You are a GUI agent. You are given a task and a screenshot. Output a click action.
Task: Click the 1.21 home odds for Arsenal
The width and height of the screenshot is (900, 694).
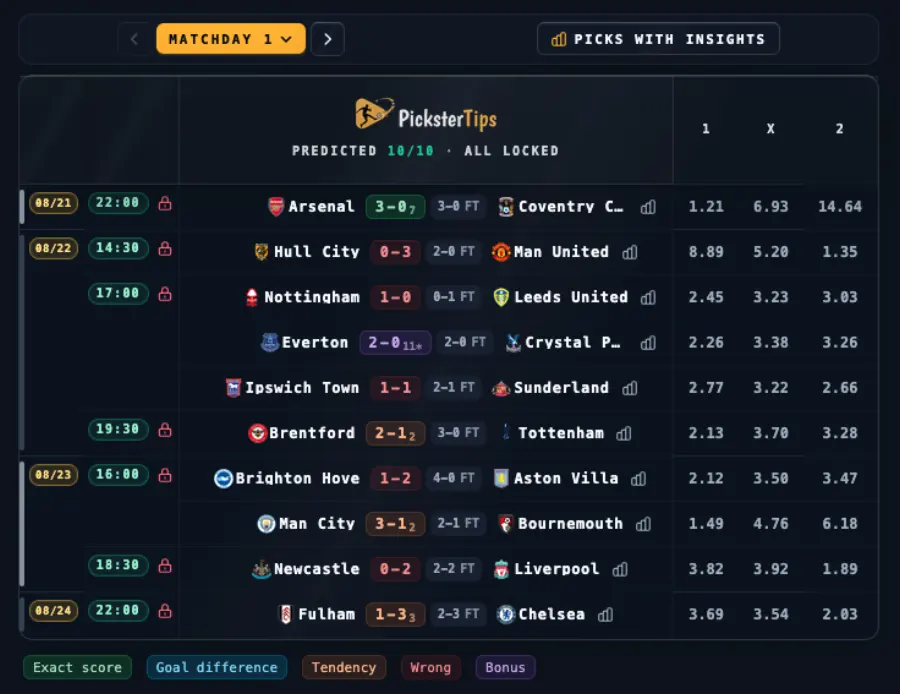coord(706,207)
